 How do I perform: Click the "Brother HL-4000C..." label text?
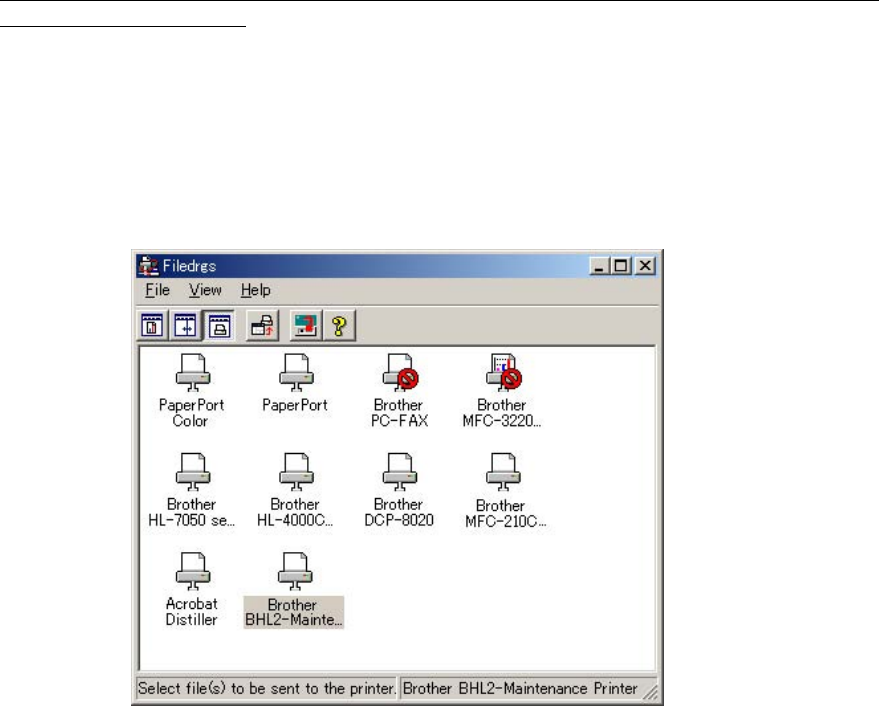[x=295, y=513]
